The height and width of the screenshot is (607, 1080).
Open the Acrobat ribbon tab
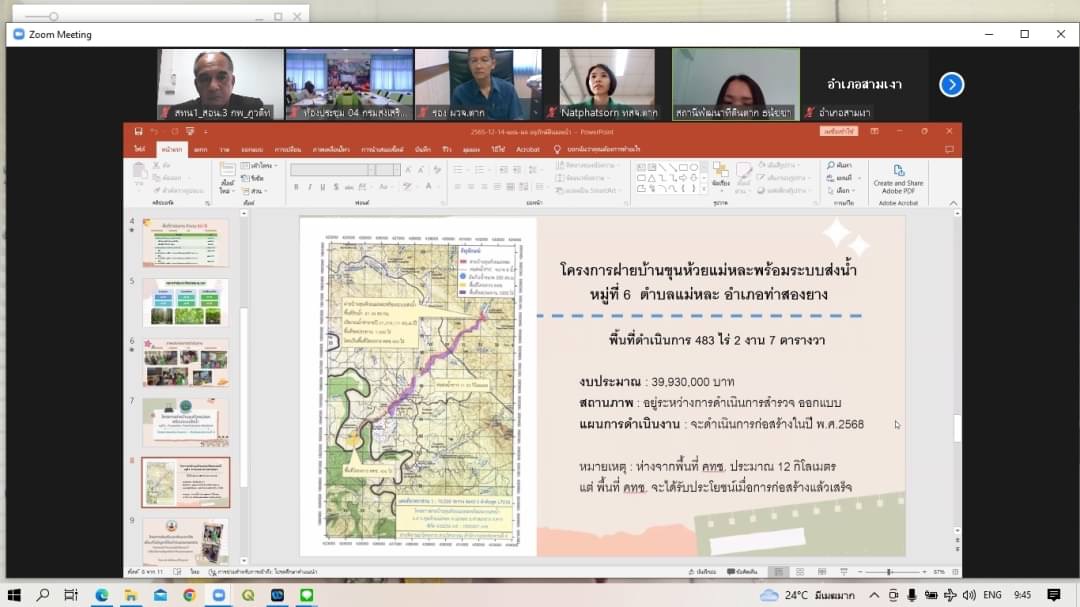click(528, 149)
